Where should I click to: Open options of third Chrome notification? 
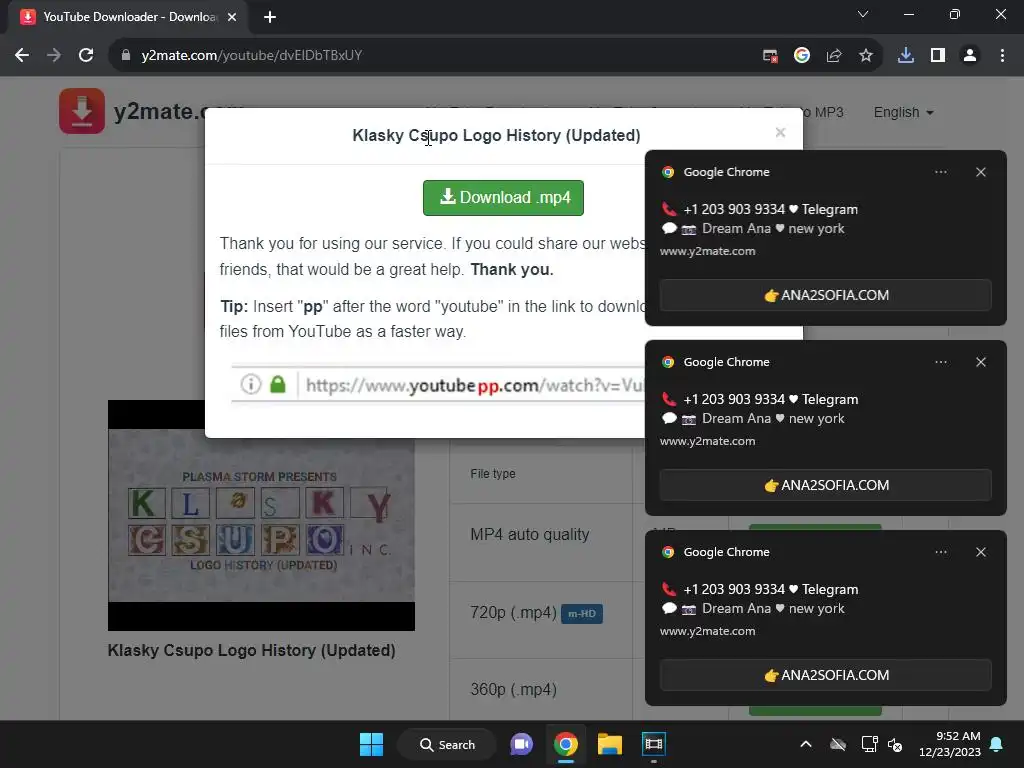(940, 552)
